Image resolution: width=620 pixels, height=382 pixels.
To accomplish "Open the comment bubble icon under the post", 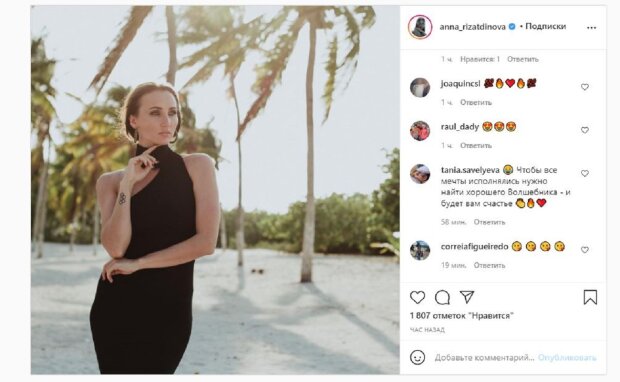I will point(442,297).
